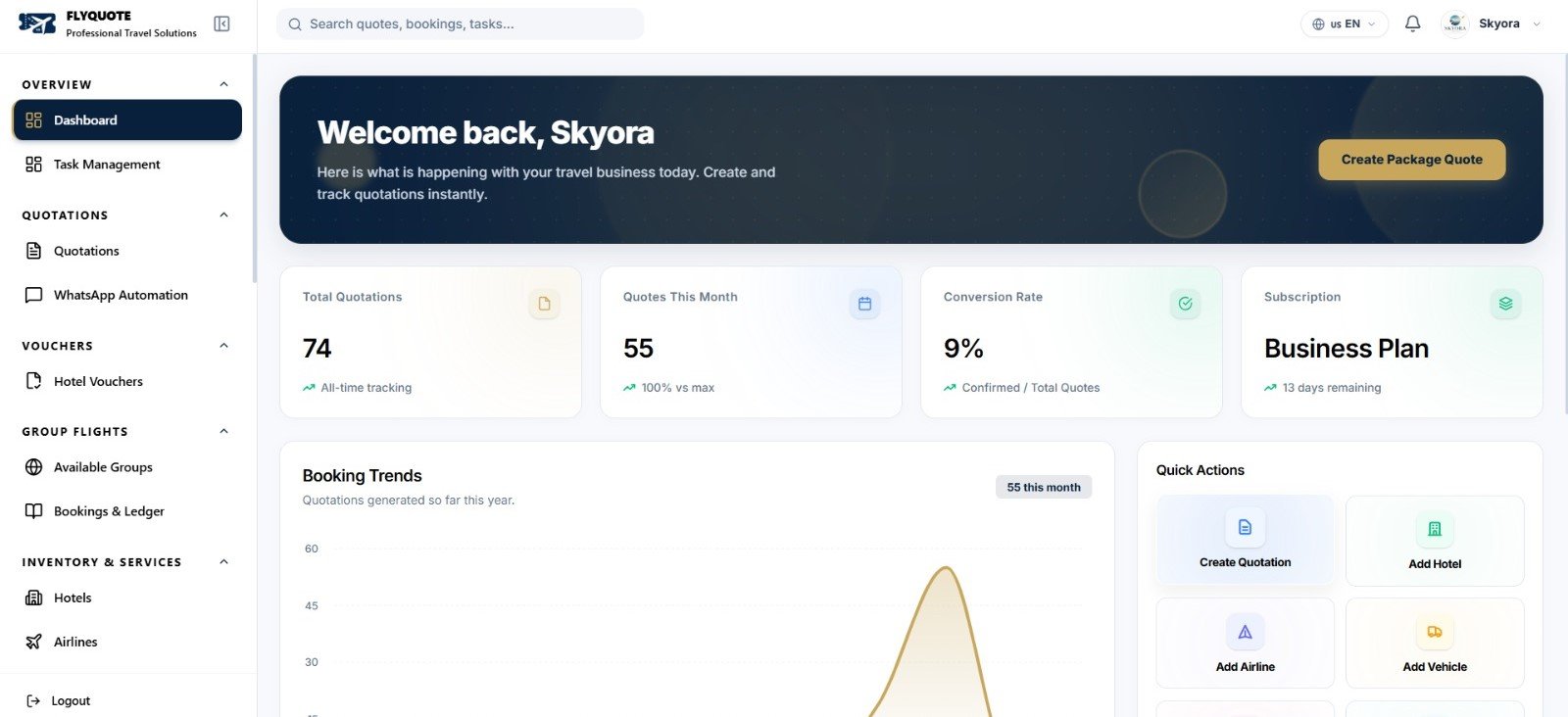This screenshot has width=1568, height=717.
Task: Click the FlyQuote logo icon
Action: [37, 24]
